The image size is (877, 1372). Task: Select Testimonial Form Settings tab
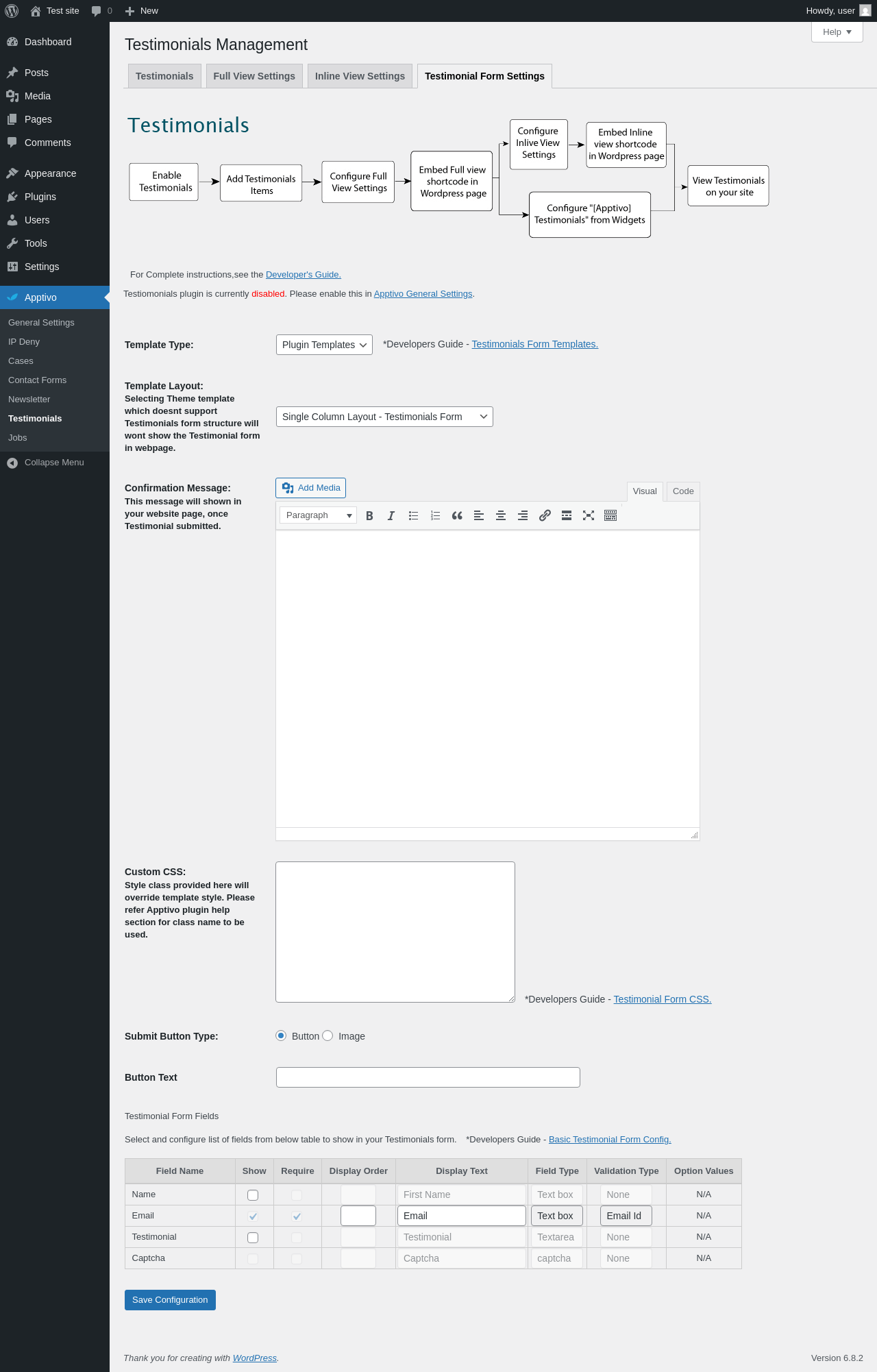tap(484, 76)
